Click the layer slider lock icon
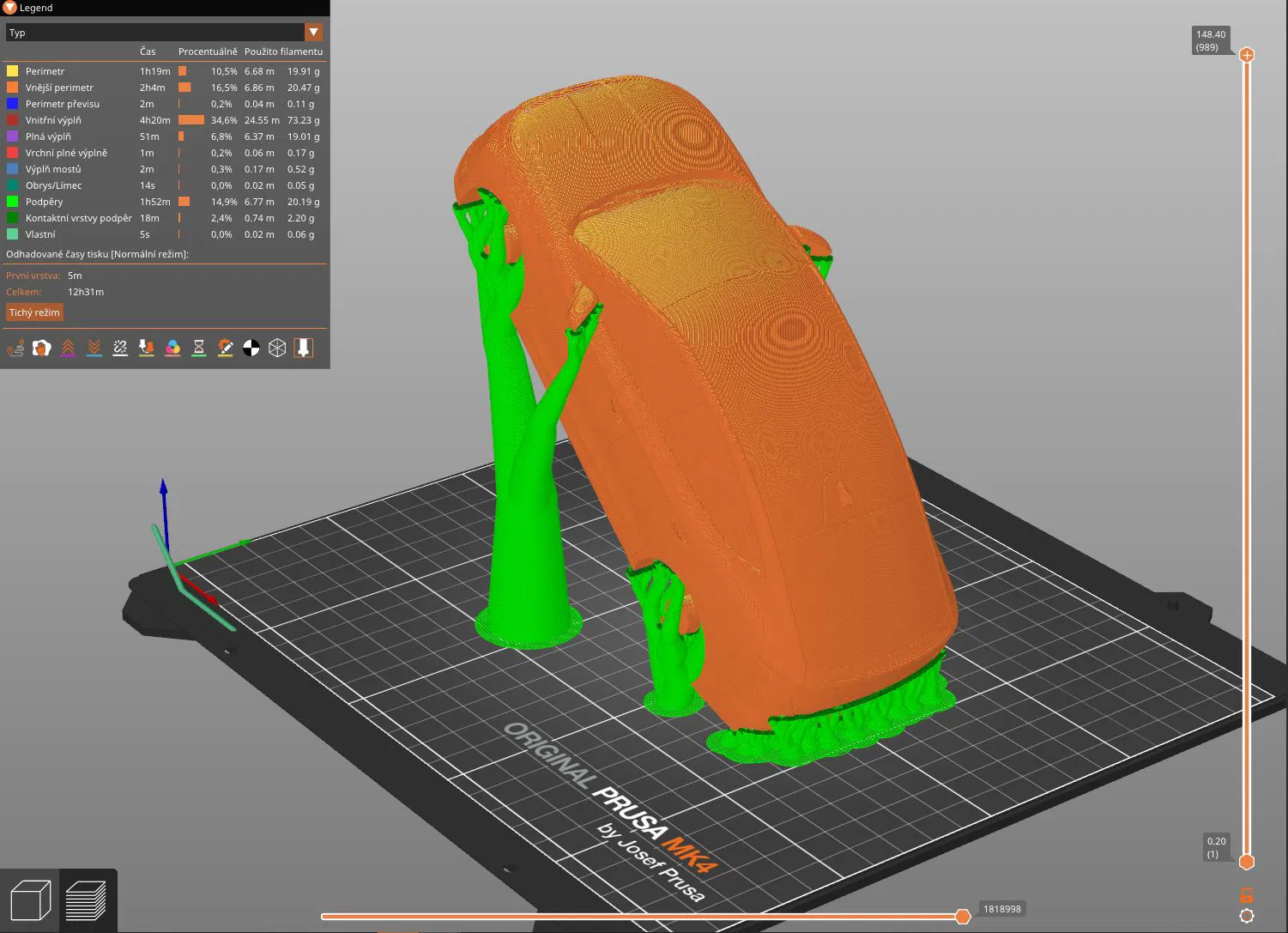Screen dimensions: 1288x933 [1247, 894]
